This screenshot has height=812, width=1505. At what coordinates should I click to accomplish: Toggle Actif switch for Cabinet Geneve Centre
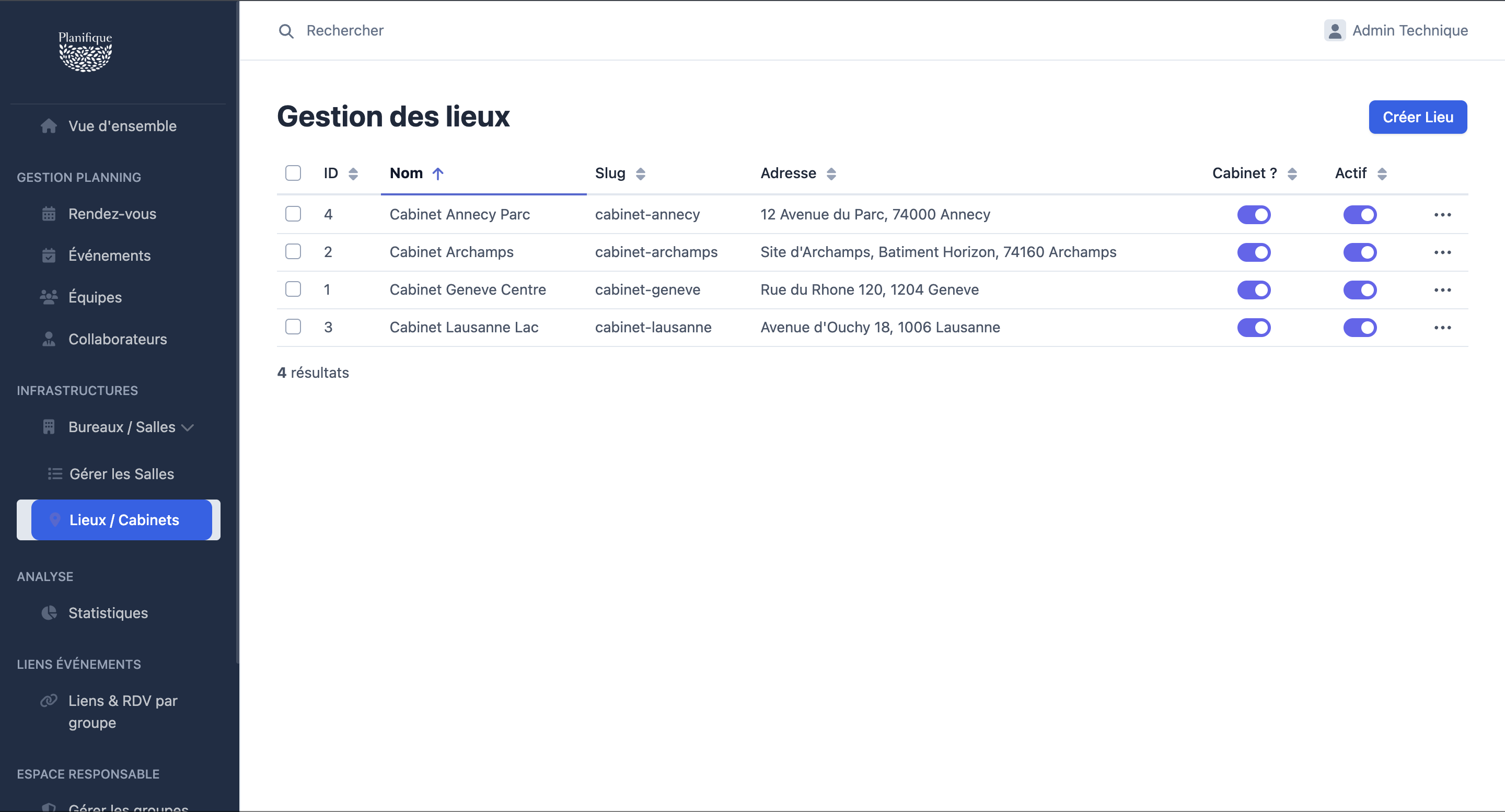point(1360,290)
